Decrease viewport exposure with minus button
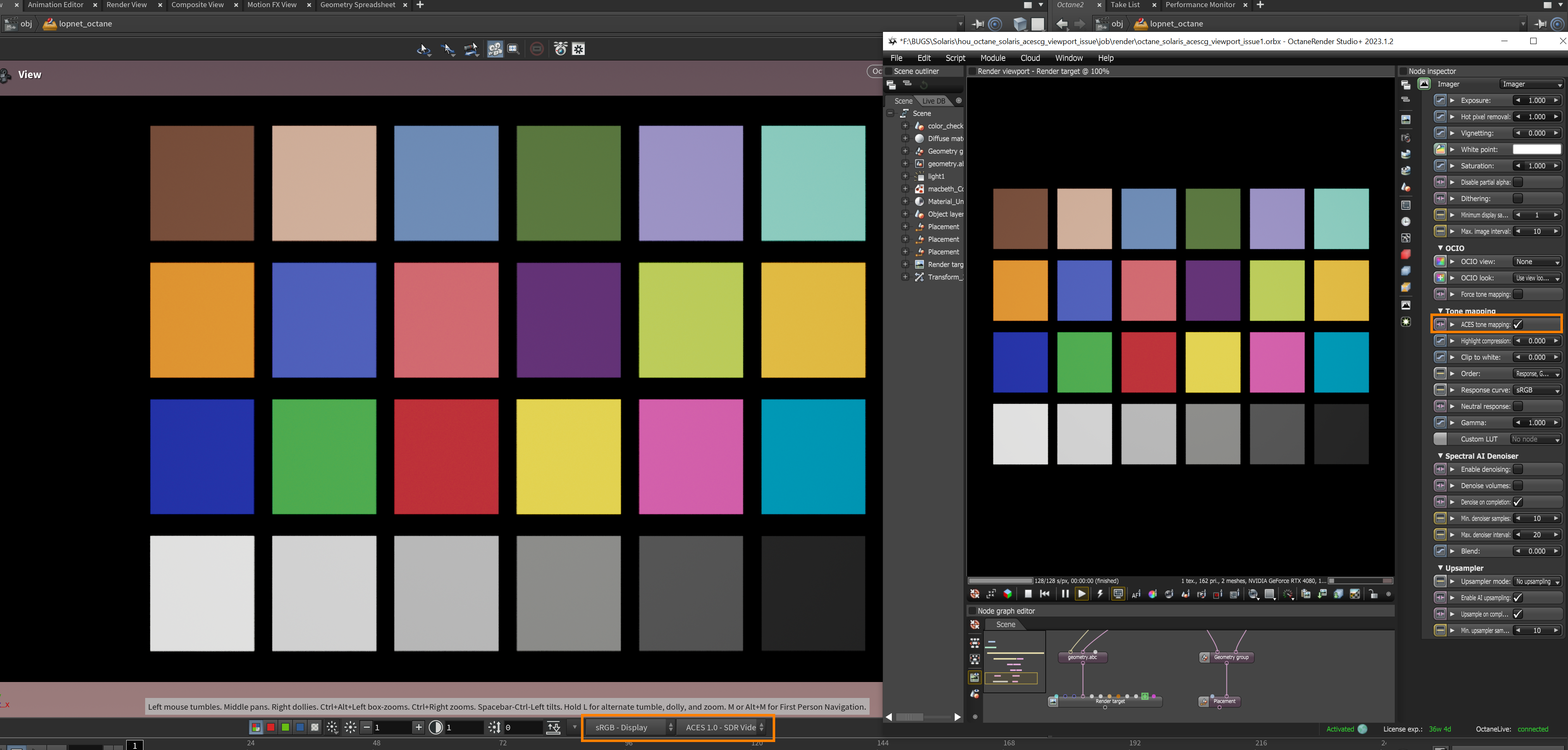This screenshot has height=750, width=1568. pos(367,727)
